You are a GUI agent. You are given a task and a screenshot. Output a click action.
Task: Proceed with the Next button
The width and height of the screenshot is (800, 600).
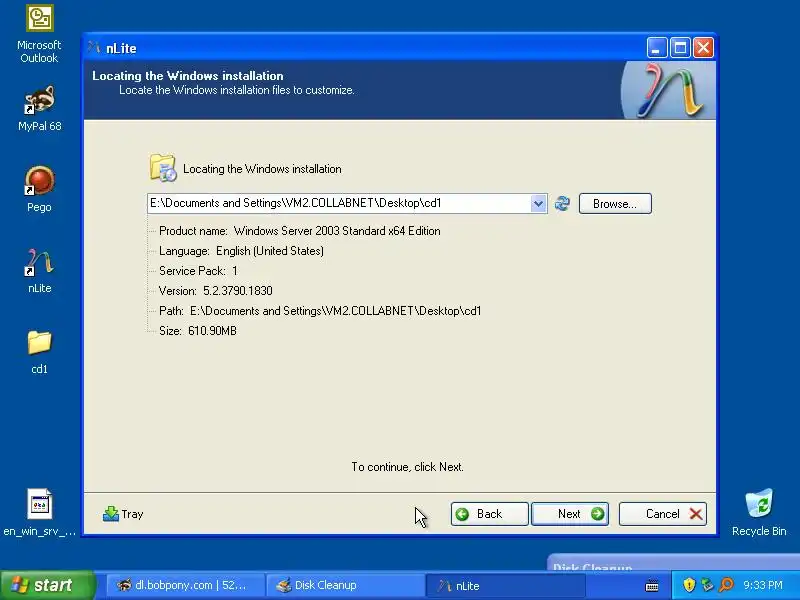coord(570,514)
